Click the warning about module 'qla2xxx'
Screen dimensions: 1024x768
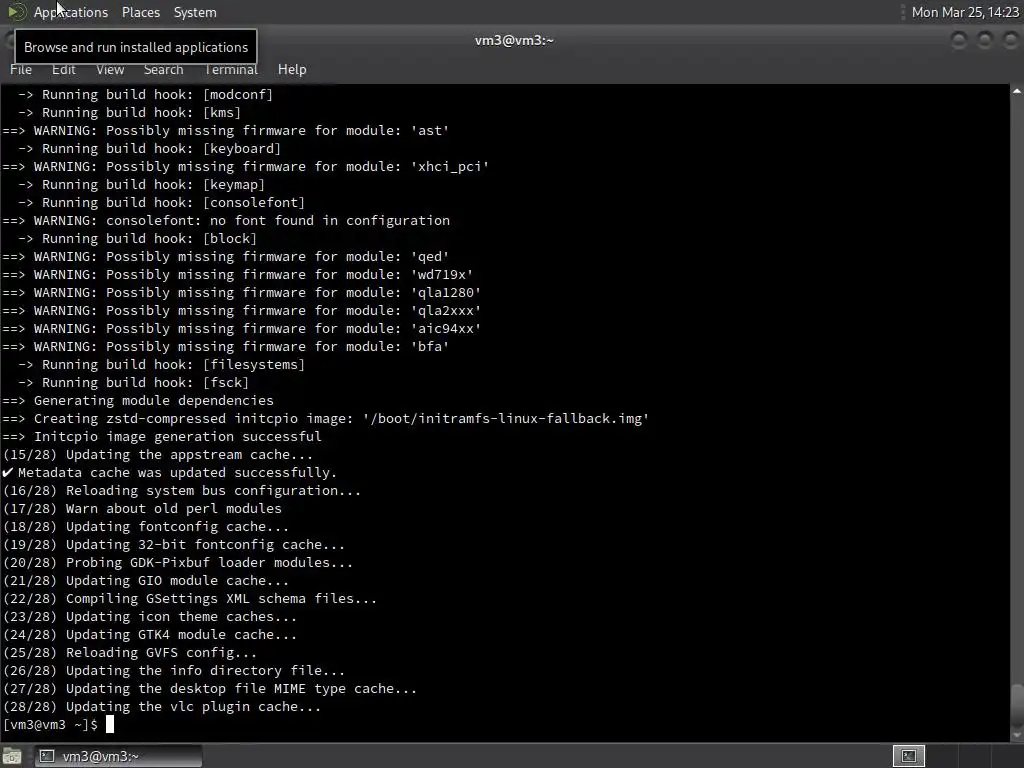point(242,311)
